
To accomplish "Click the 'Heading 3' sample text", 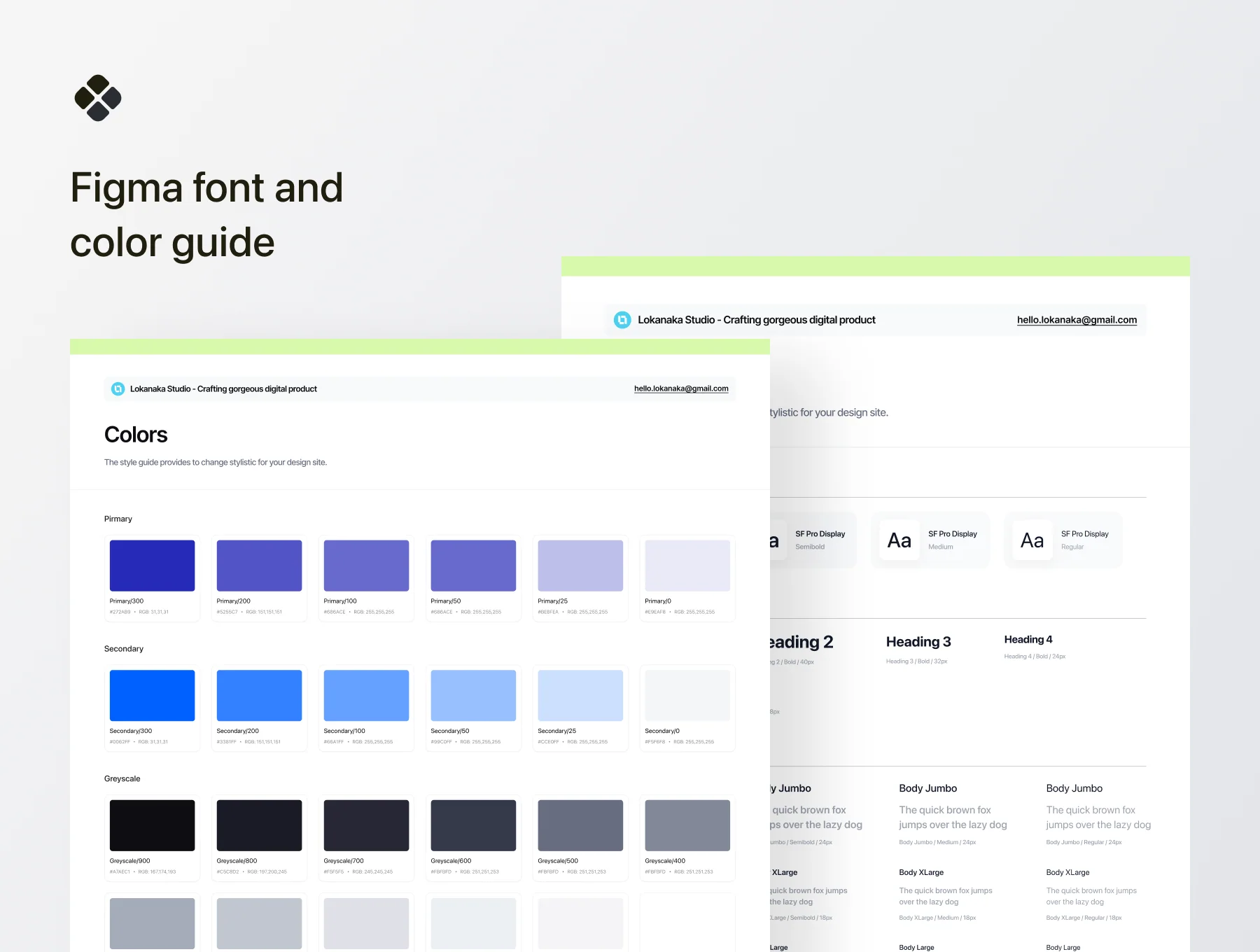I will tap(918, 642).
